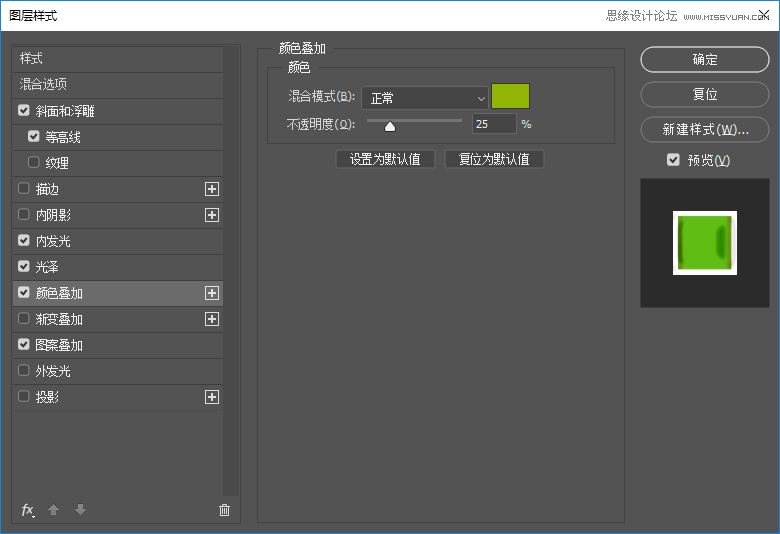The height and width of the screenshot is (534, 780).
Task: Click 复位 button
Action: coord(705,95)
